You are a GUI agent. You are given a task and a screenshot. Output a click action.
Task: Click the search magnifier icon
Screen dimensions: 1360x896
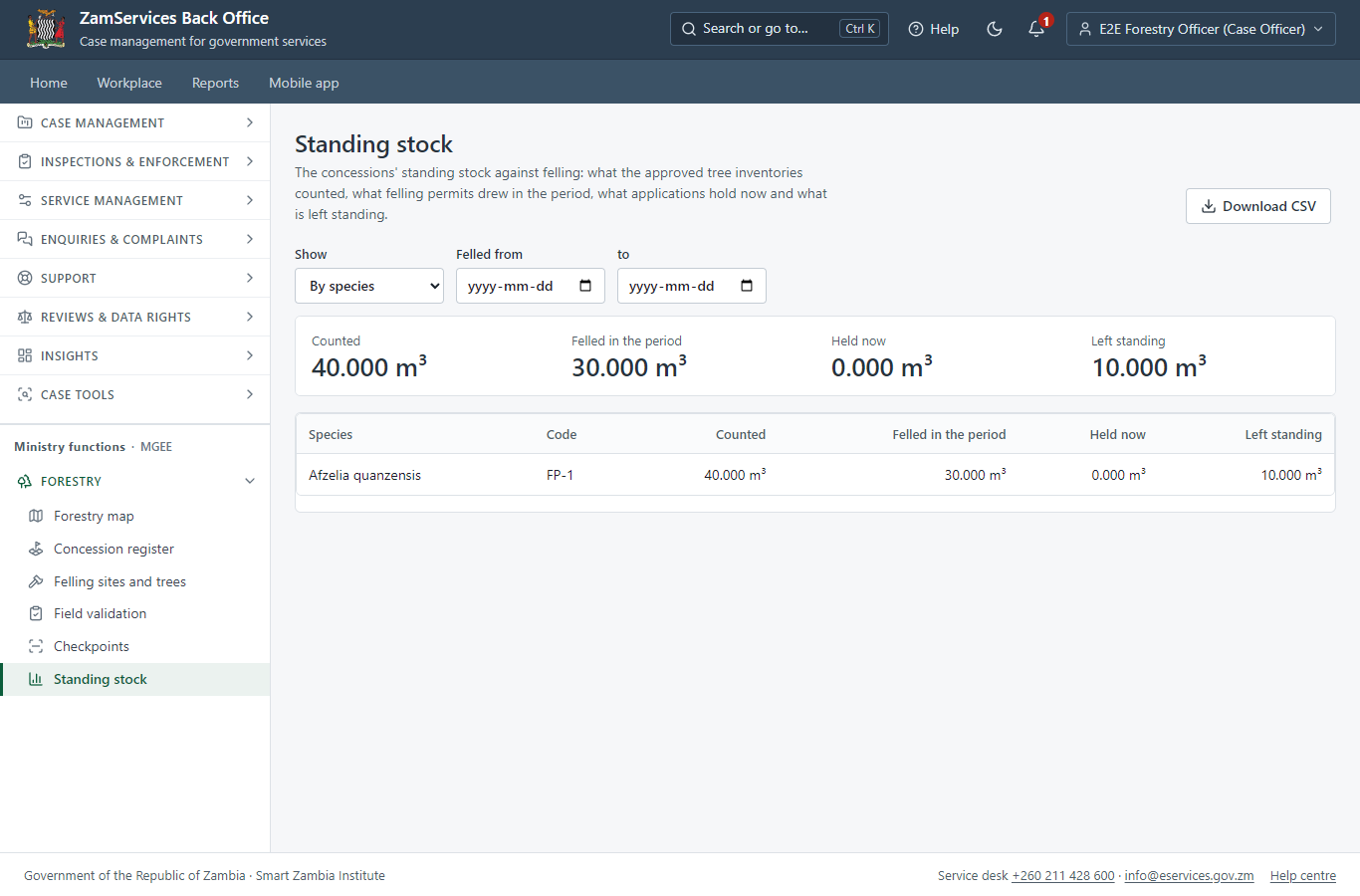(x=689, y=29)
